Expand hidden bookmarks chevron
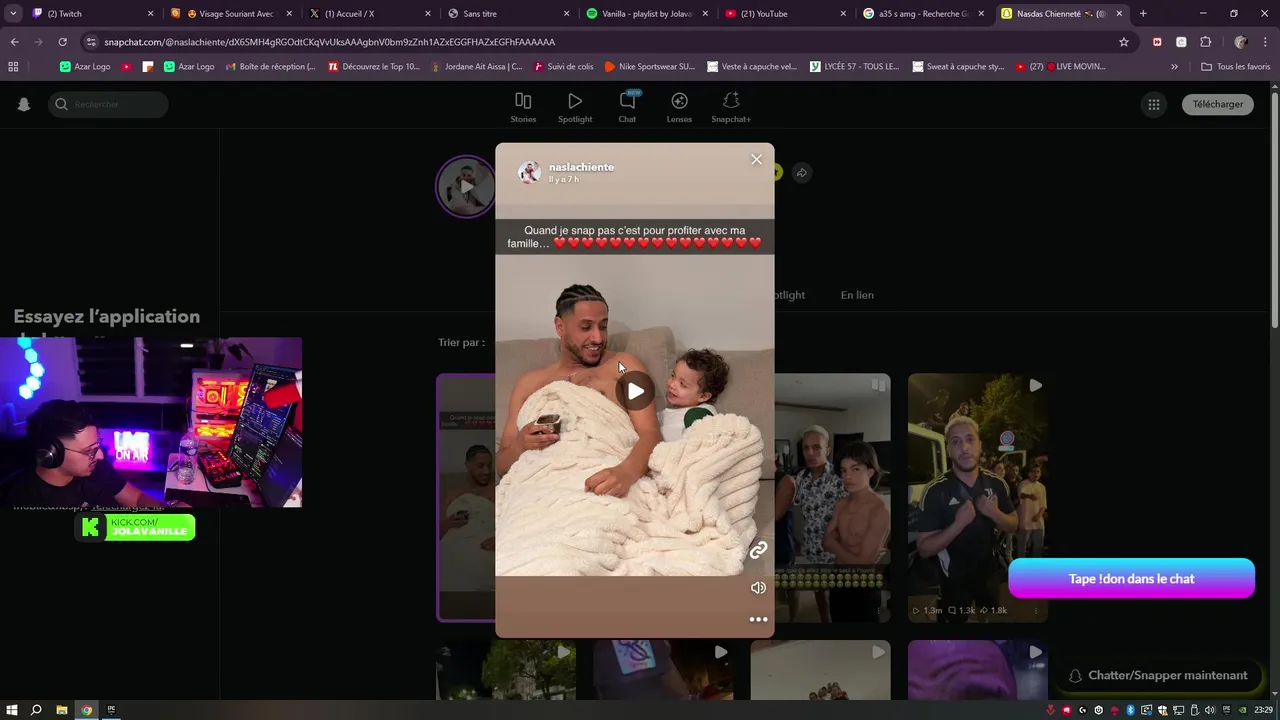Viewport: 1280px width, 720px height. coord(1174,66)
